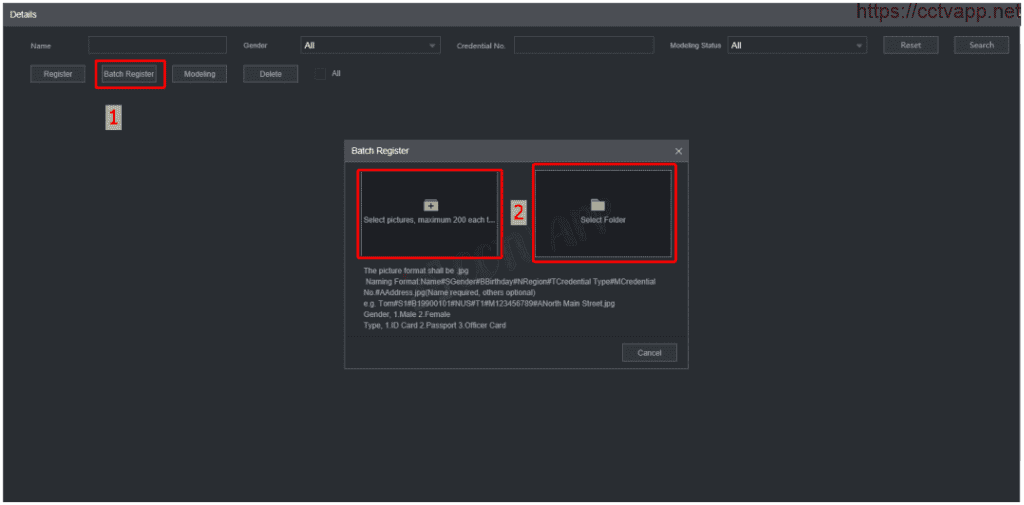This screenshot has height=505, width=1024.
Task: Tick the All checkbox next to Delete
Action: click(x=320, y=74)
